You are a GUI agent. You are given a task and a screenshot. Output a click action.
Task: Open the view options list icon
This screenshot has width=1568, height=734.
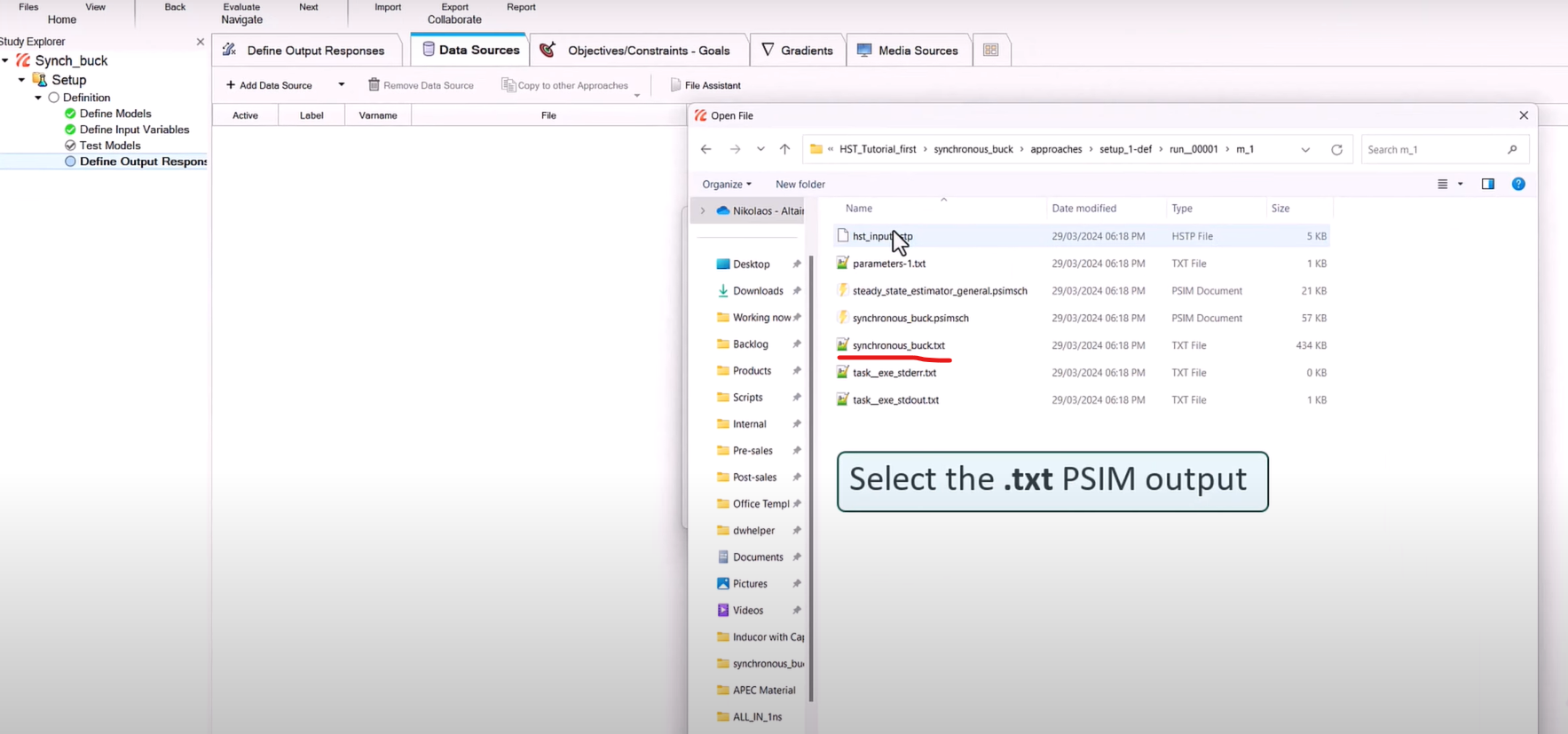(1443, 184)
